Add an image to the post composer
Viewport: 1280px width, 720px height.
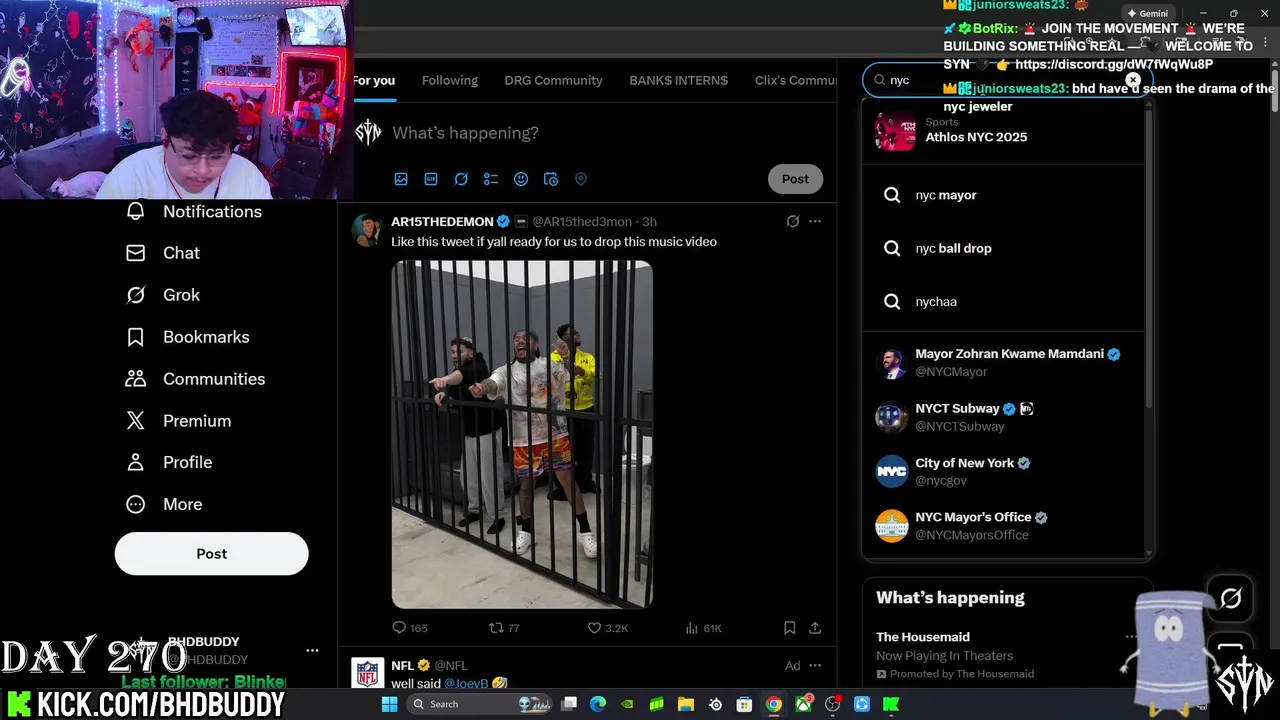point(401,179)
